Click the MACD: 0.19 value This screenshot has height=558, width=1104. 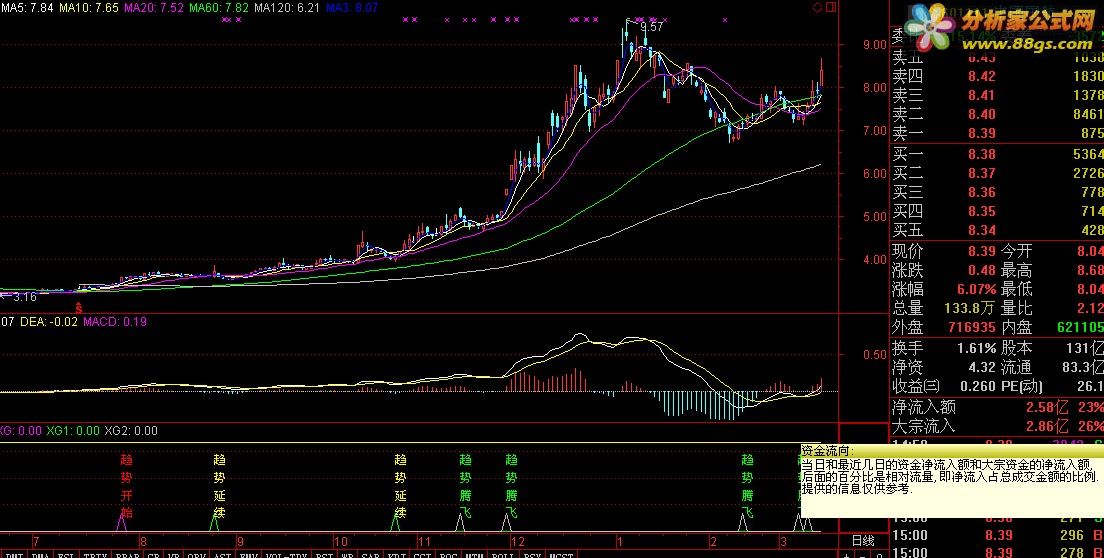115,322
